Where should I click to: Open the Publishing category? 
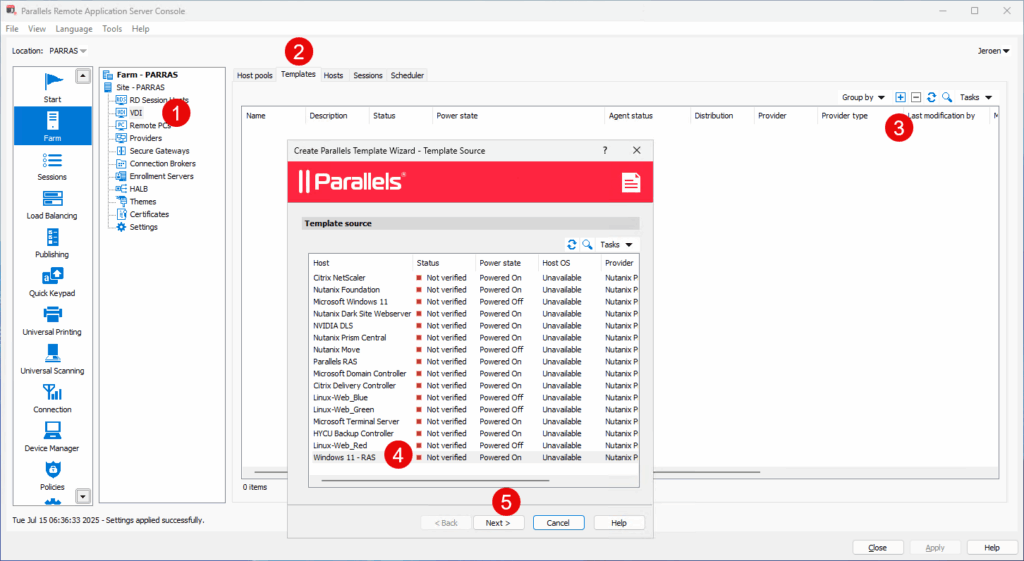pyautogui.click(x=52, y=243)
